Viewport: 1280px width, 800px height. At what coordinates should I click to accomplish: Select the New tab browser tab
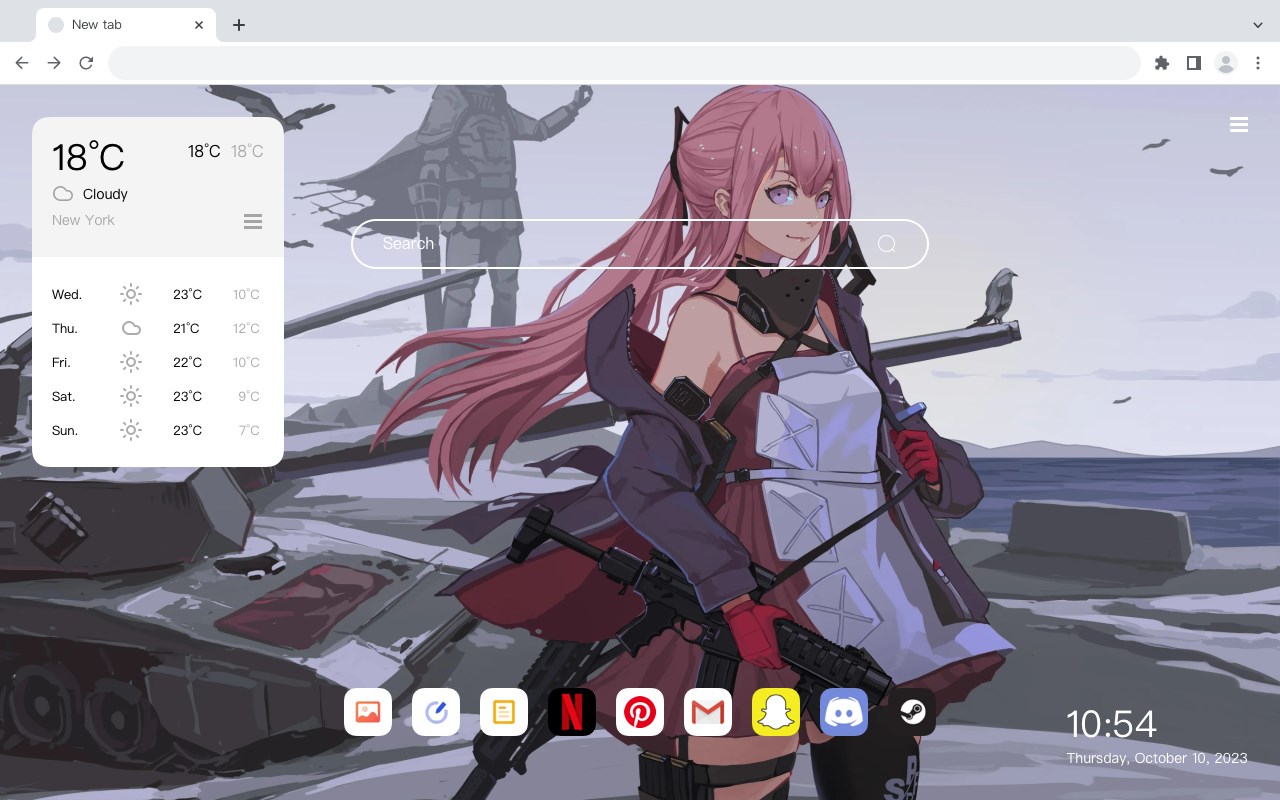tap(126, 25)
